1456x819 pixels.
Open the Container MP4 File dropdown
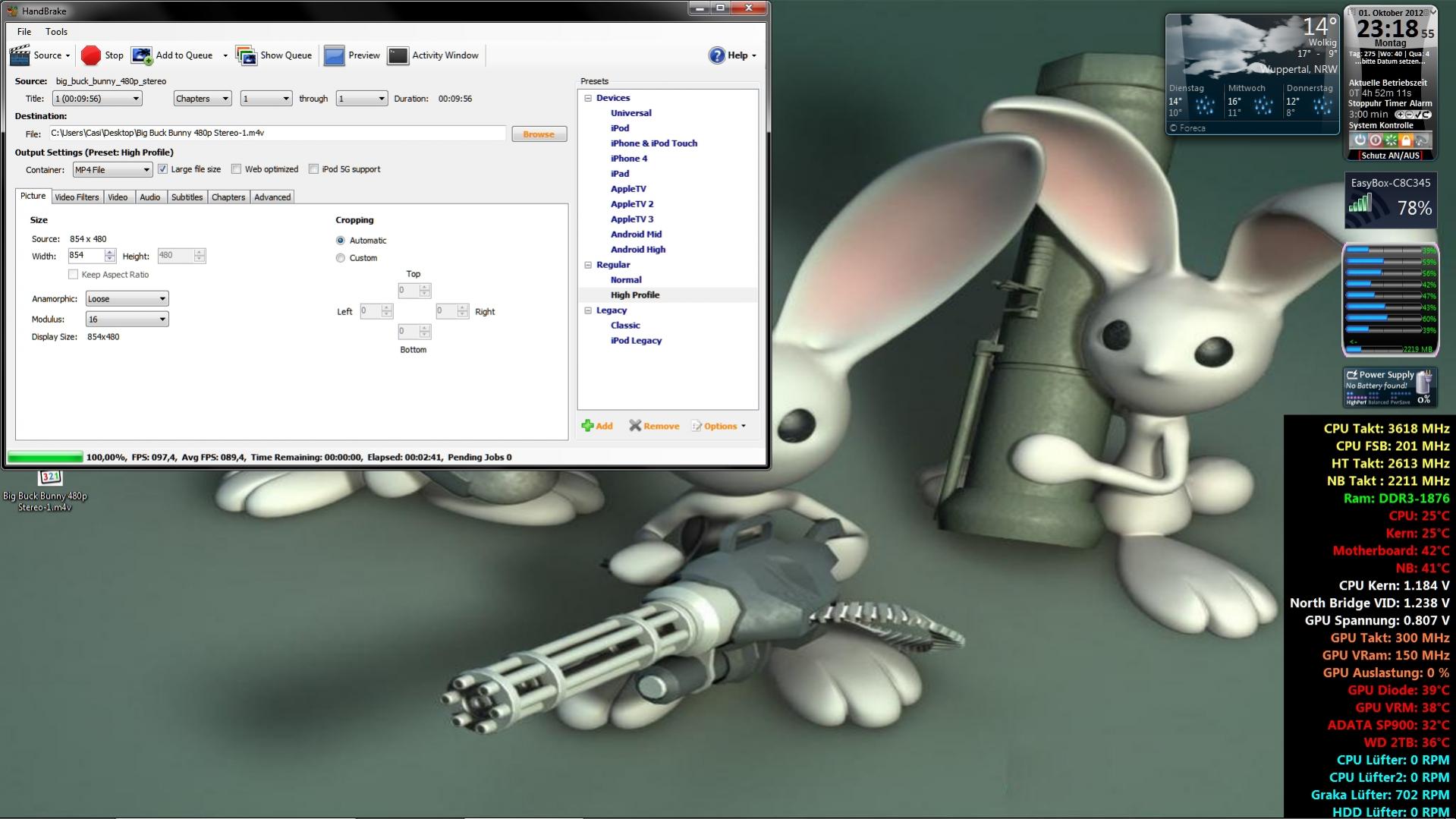[112, 170]
